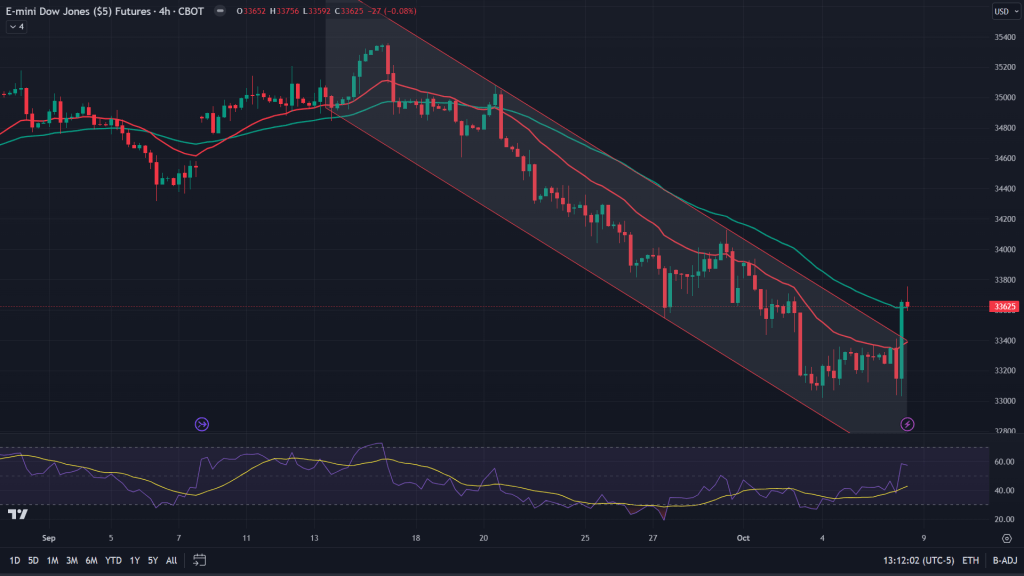Click the TradingView logo on the chart

point(17,515)
